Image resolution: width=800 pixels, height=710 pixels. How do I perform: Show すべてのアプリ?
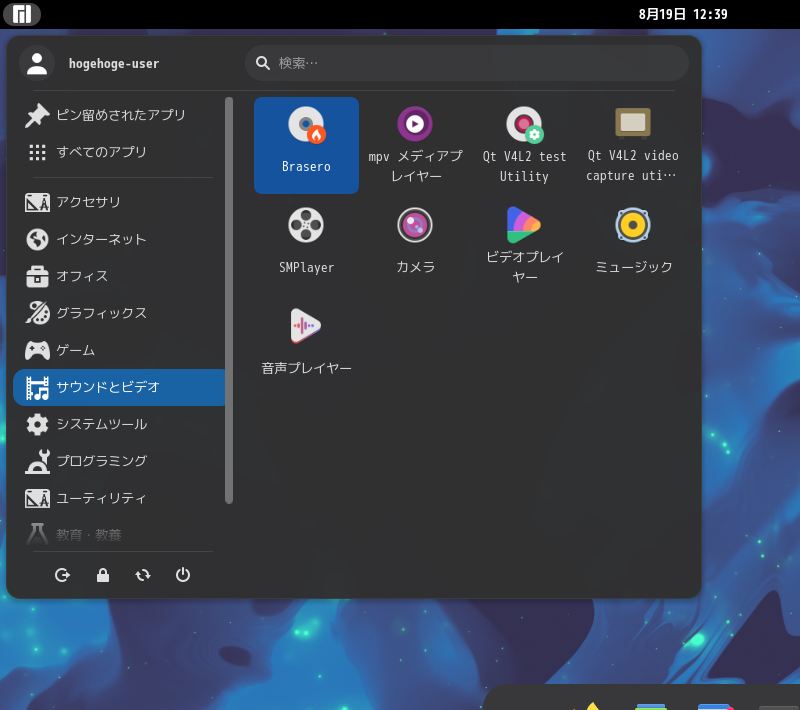coord(119,152)
